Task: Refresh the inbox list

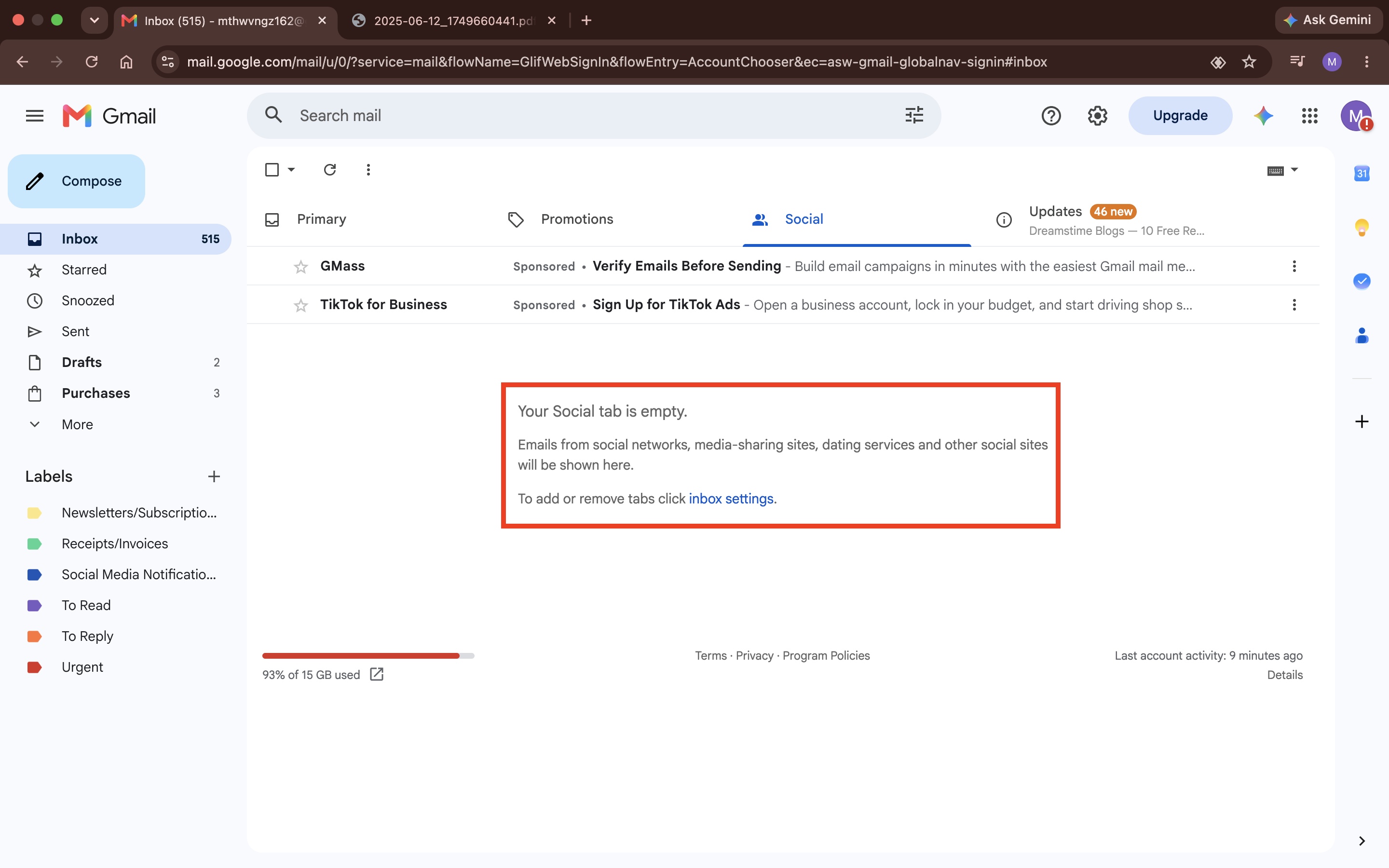Action: [x=329, y=170]
